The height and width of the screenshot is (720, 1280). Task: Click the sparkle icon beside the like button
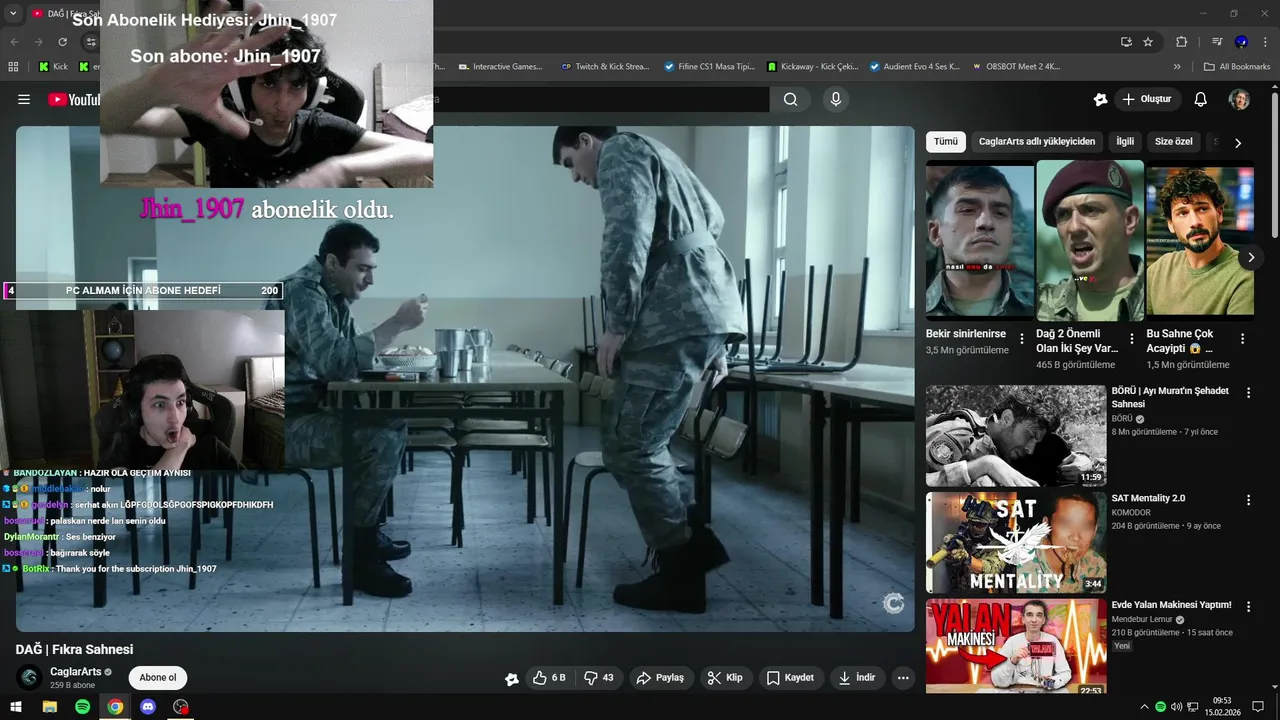point(512,679)
